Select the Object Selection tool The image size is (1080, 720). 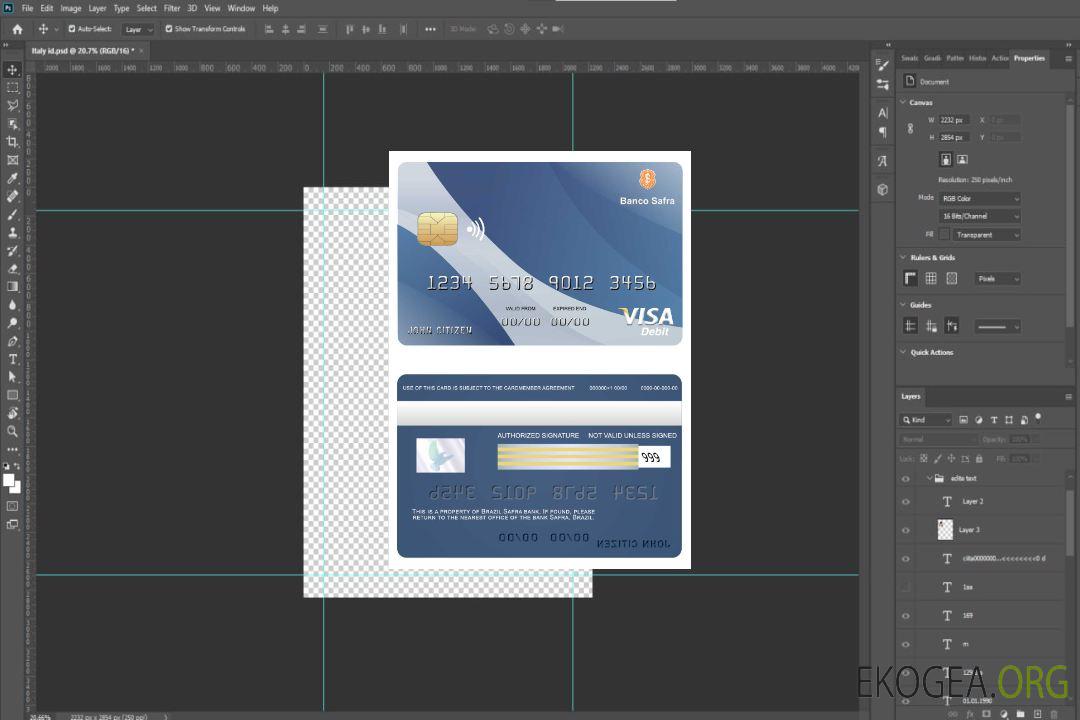coord(12,124)
